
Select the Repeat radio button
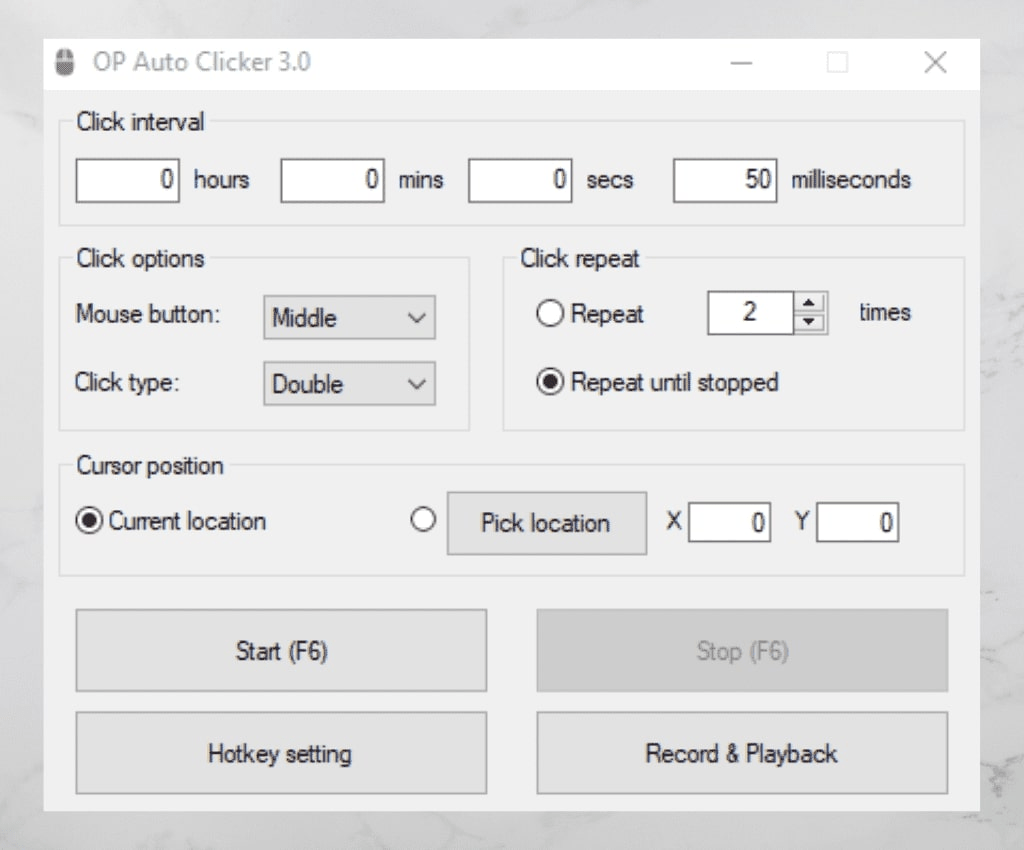[549, 313]
